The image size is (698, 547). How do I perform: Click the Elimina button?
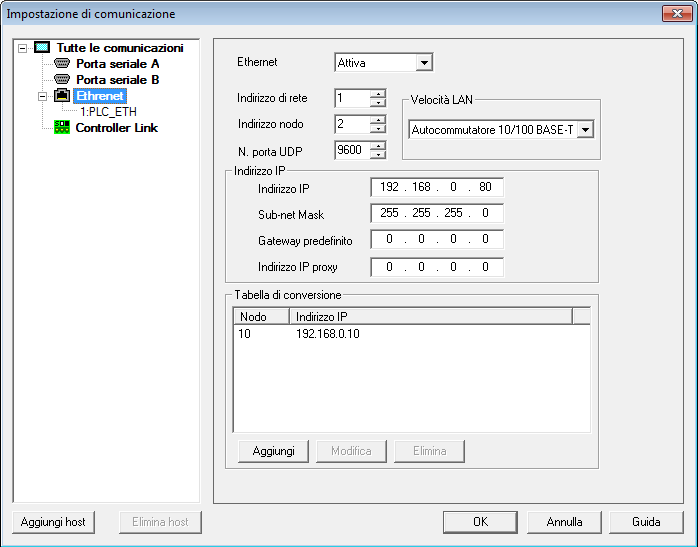[x=430, y=451]
